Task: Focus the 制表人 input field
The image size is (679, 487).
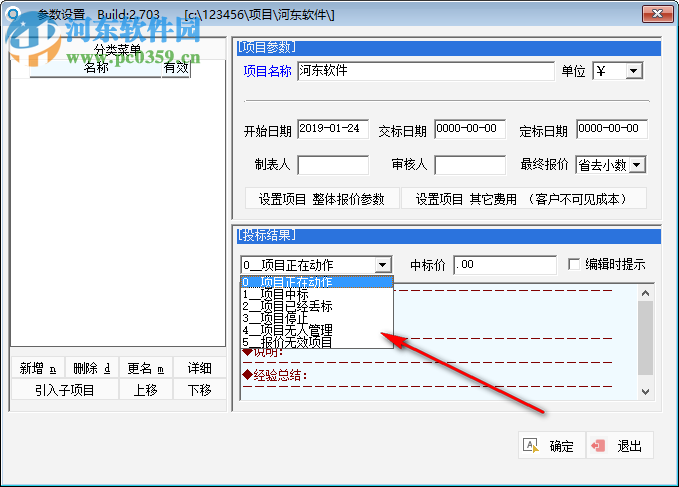Action: click(333, 165)
